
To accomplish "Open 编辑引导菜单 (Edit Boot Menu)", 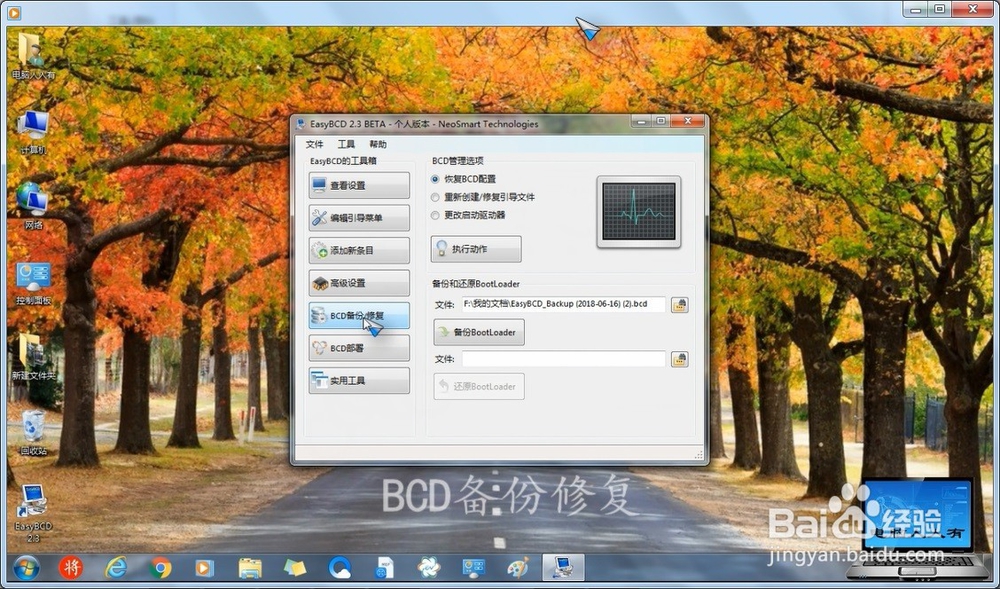I will [x=359, y=218].
